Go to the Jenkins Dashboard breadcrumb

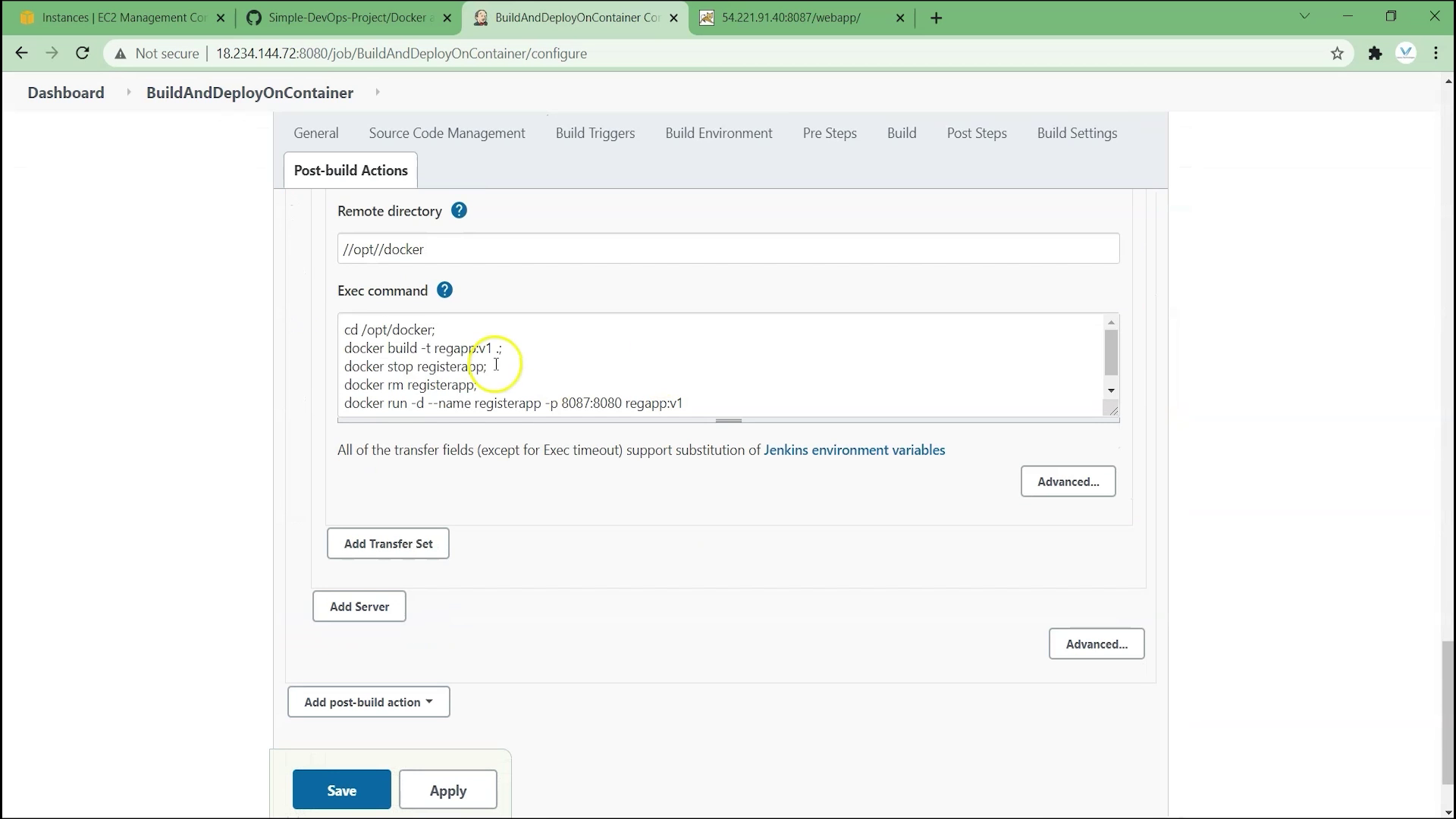[x=66, y=93]
